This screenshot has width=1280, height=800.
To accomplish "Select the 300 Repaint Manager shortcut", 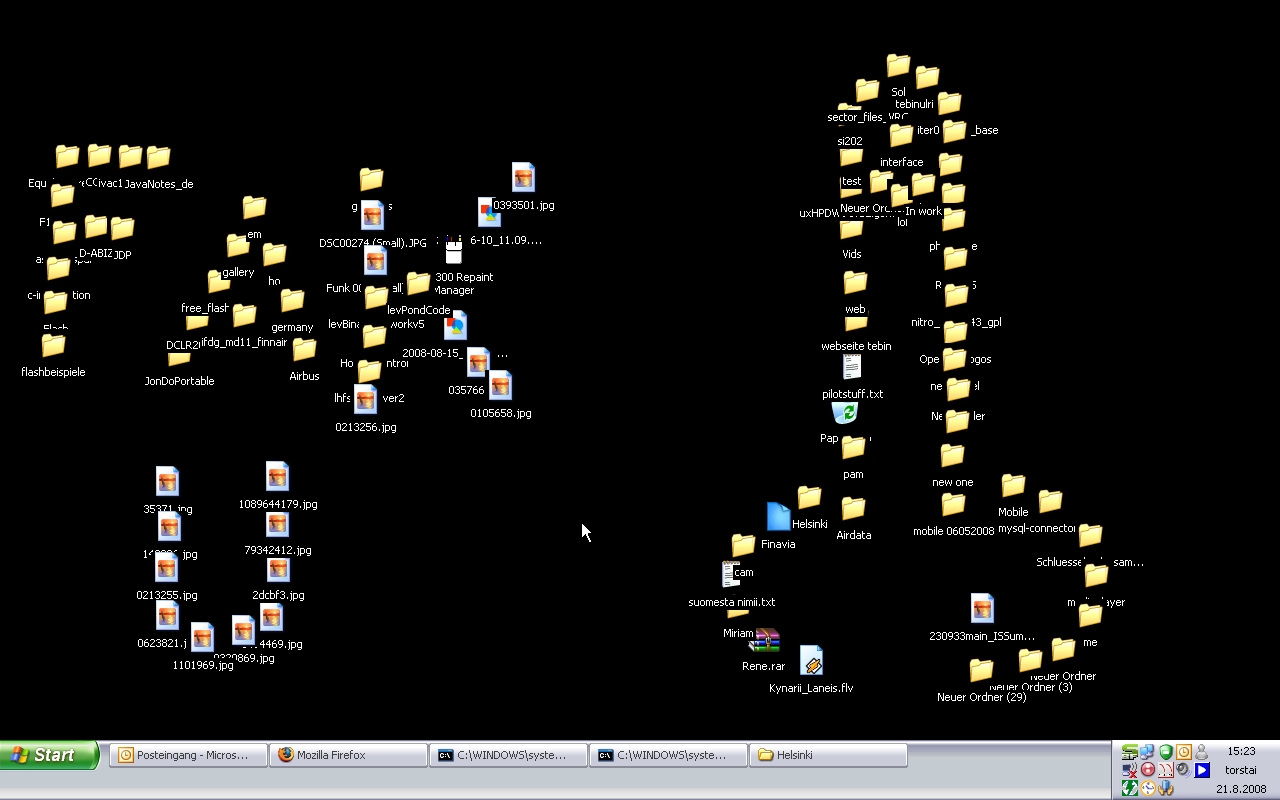I will pos(454,250).
